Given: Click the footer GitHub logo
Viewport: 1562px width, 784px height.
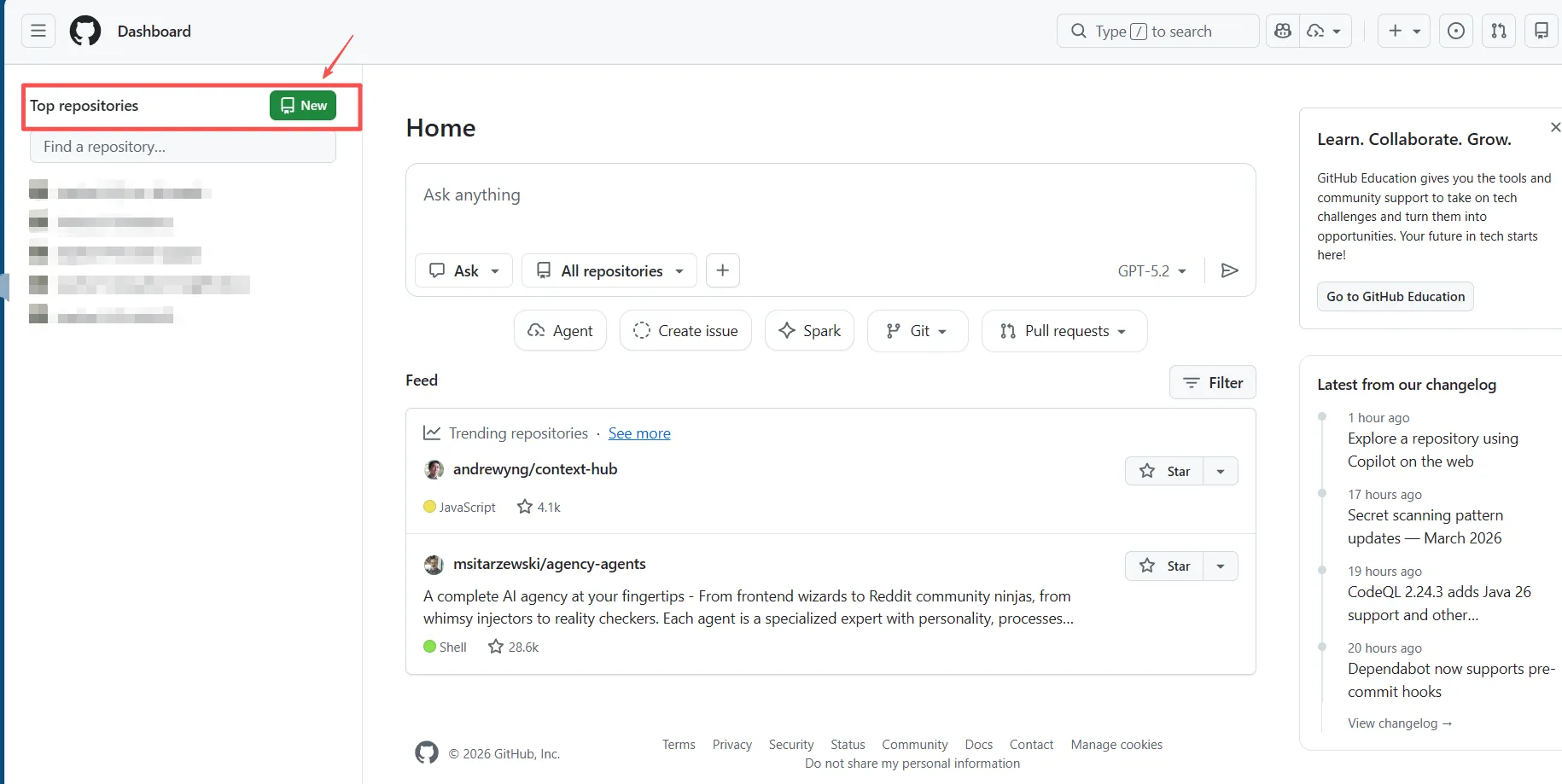Looking at the screenshot, I should [427, 752].
